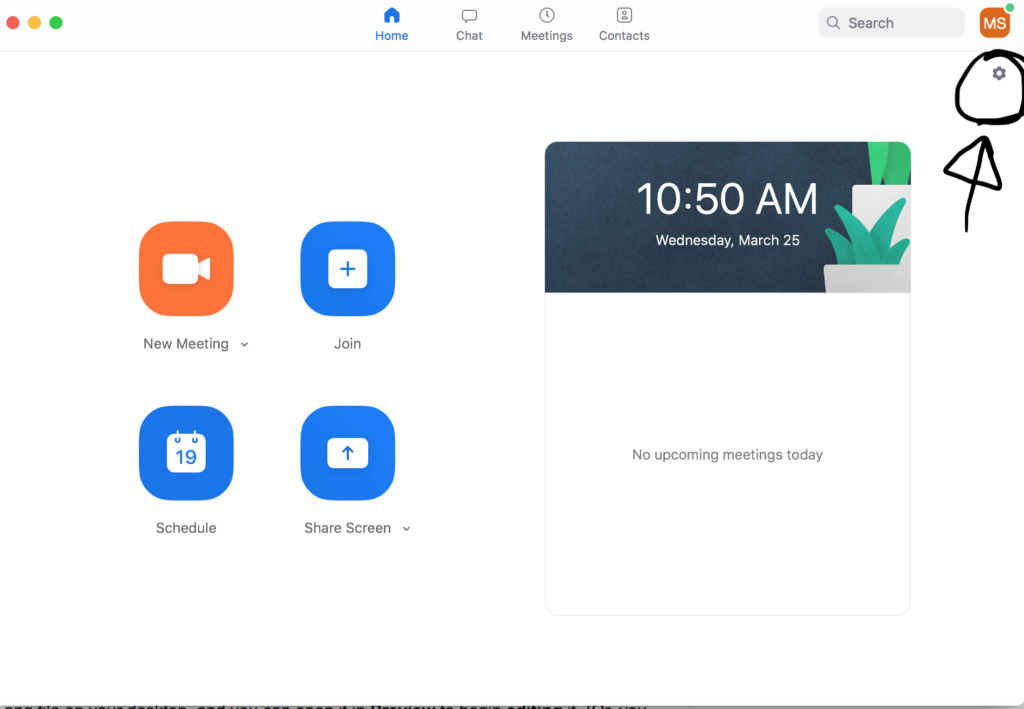Open the Contacts tab
Screen dimensions: 1024x709
click(624, 24)
